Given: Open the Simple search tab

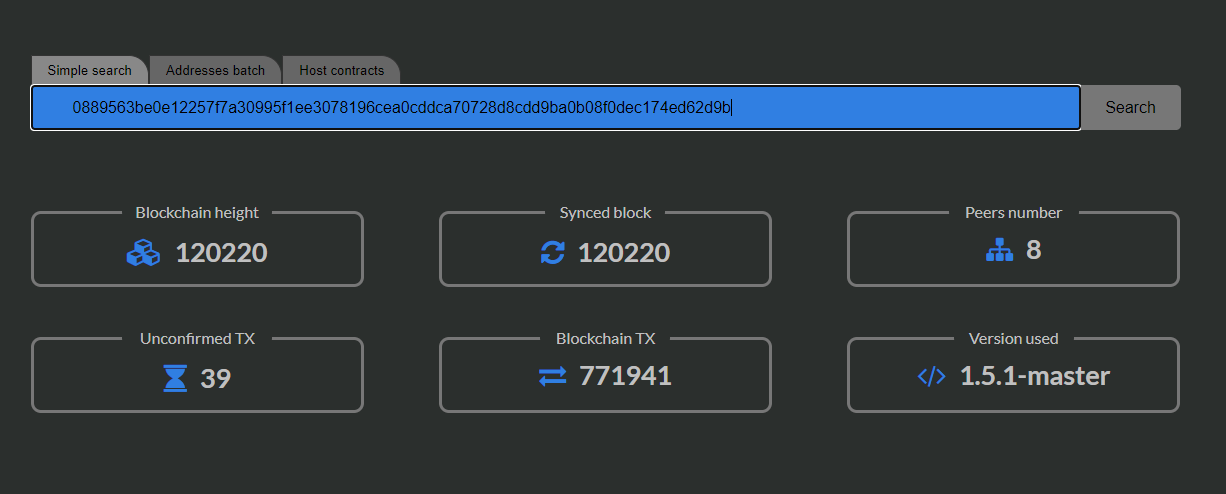Looking at the screenshot, I should (x=90, y=70).
